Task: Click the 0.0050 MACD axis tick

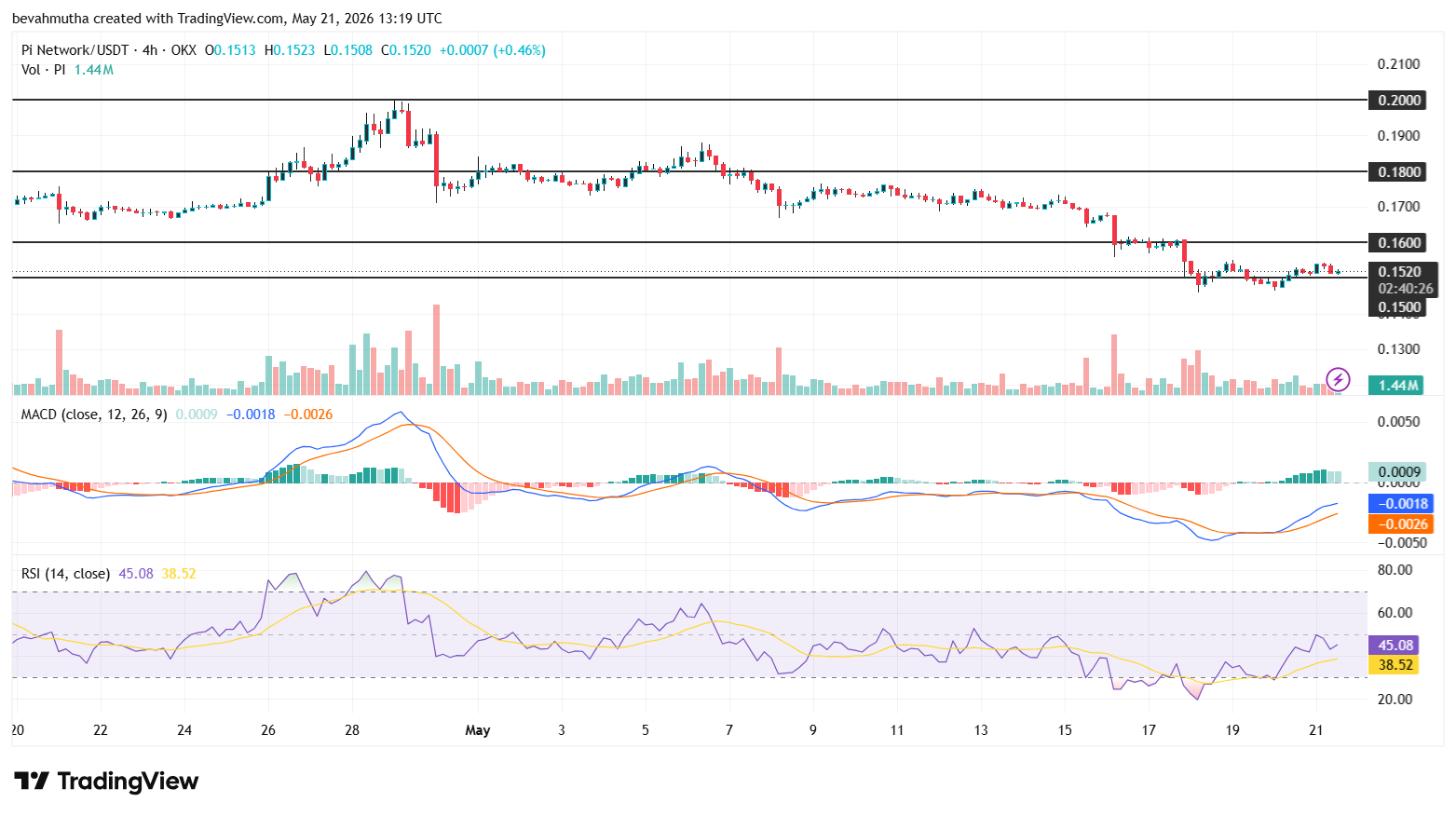Action: tap(1399, 422)
